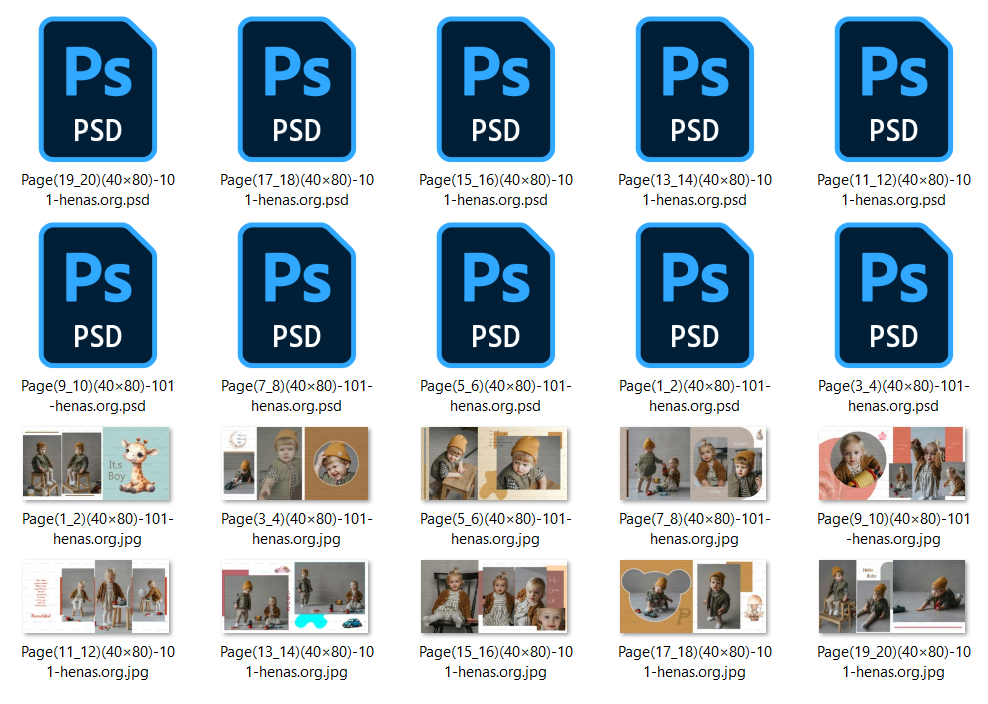The image size is (988, 704).
Task: Select the Page(15_16) JPG thumbnail
Action: (x=494, y=596)
